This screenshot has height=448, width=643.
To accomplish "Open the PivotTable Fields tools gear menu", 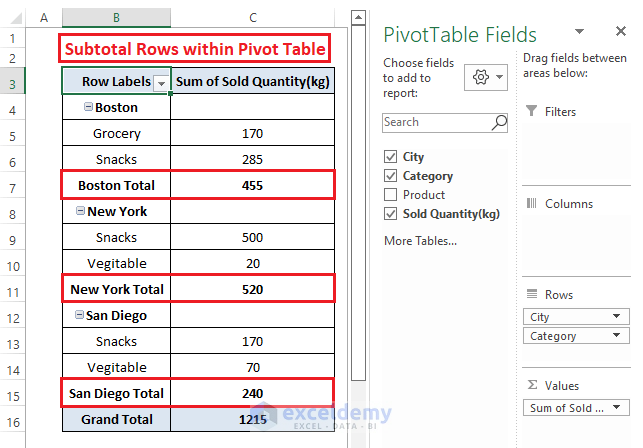I will click(x=488, y=78).
